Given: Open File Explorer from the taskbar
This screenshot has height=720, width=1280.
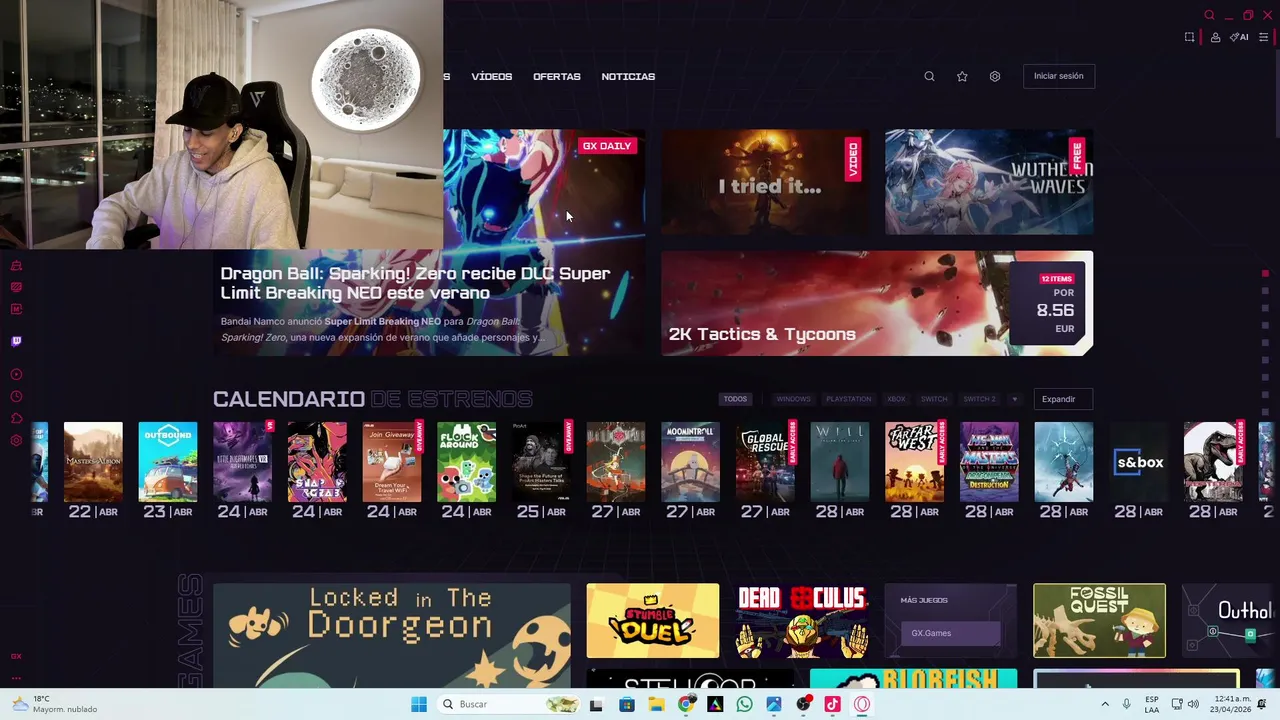Looking at the screenshot, I should (x=656, y=704).
